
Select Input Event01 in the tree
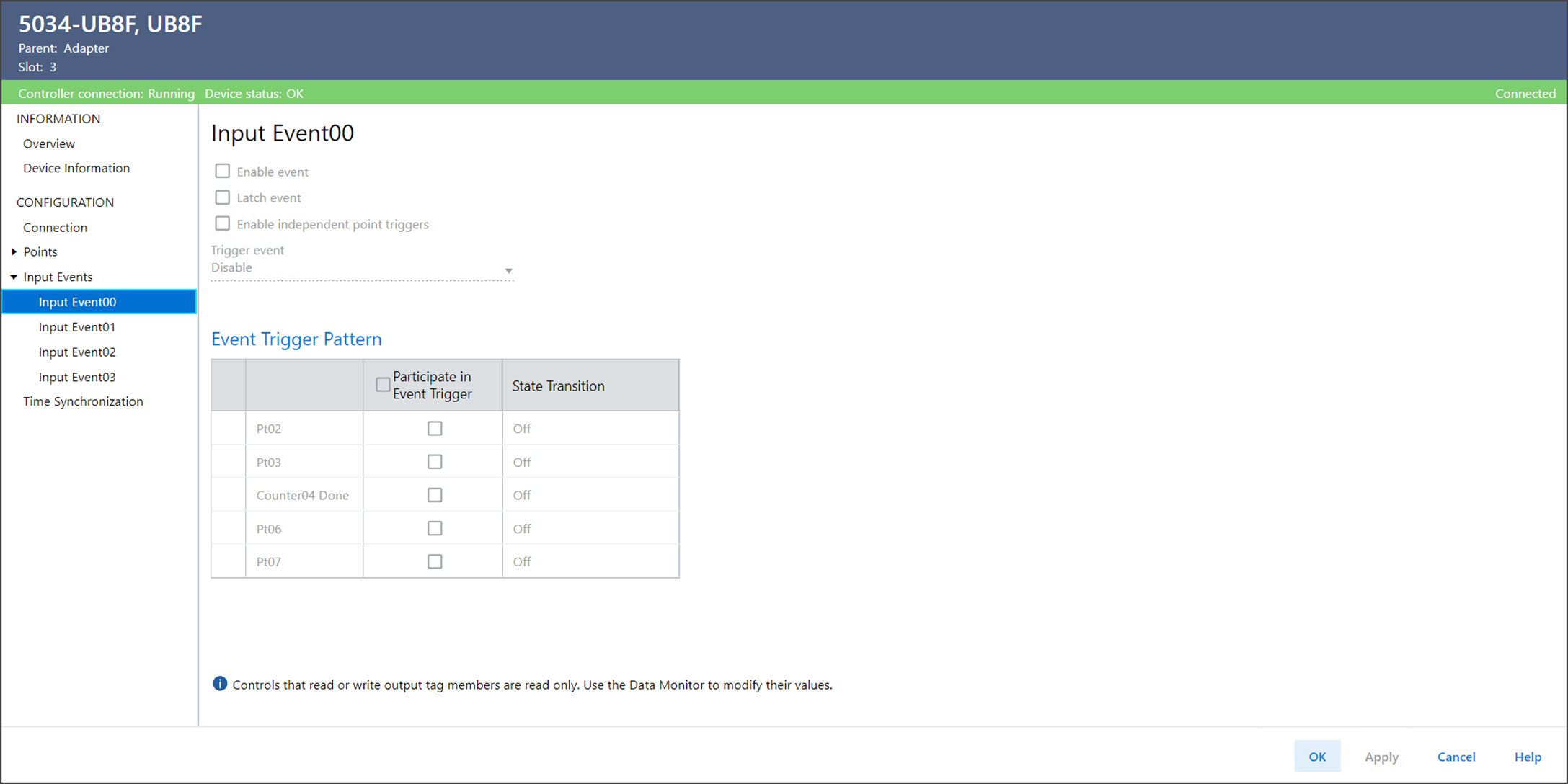(x=77, y=327)
